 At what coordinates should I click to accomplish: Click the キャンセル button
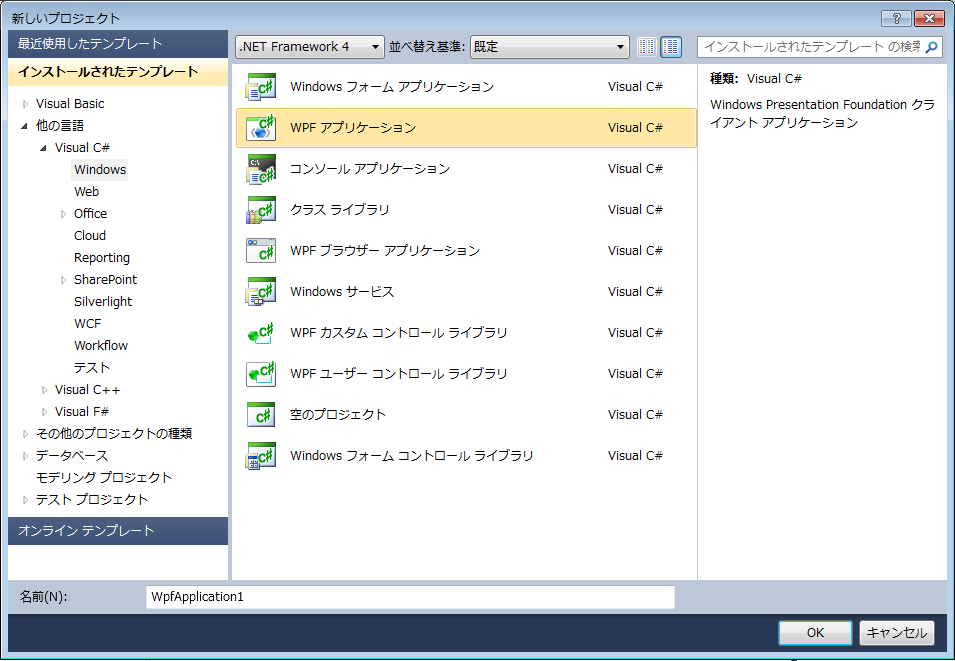tap(896, 633)
